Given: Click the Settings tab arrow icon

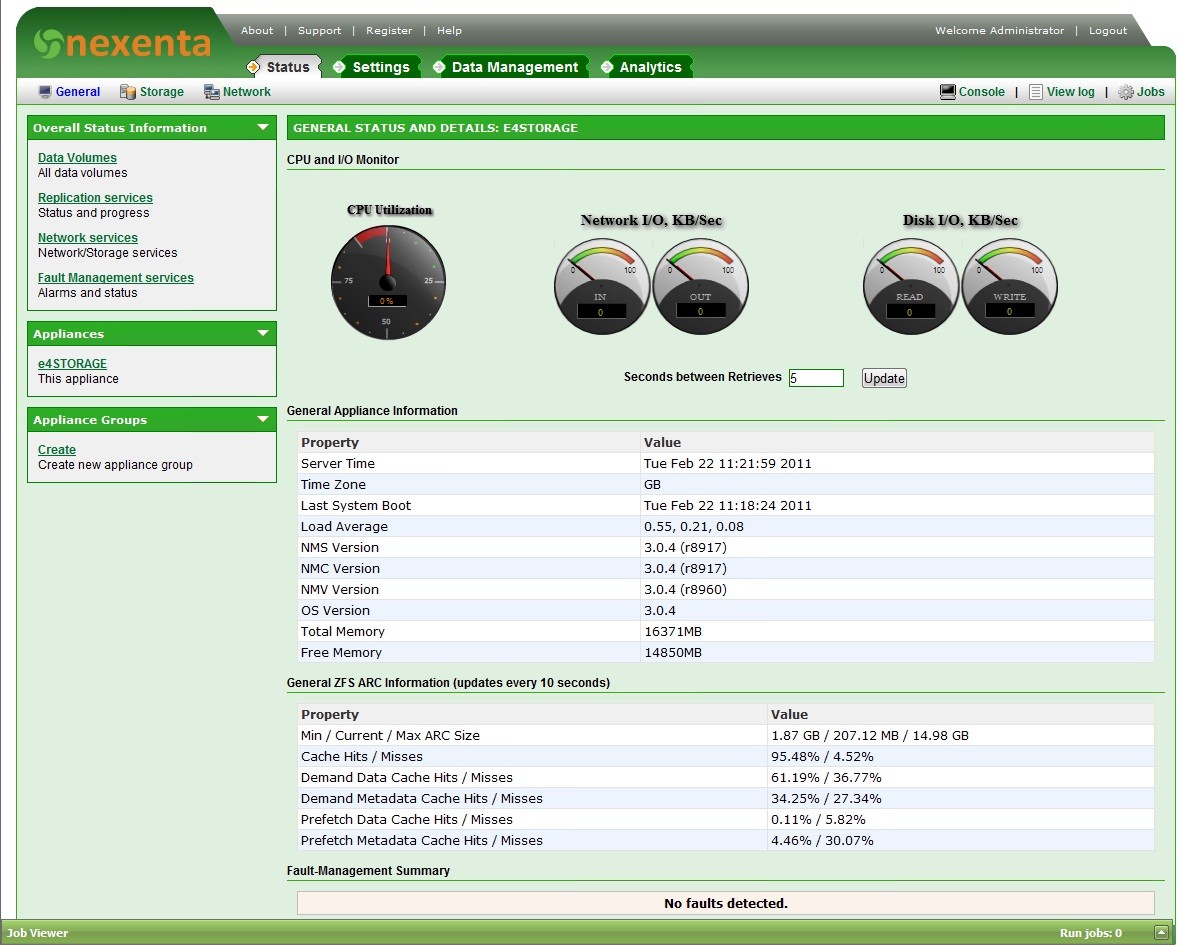Looking at the screenshot, I should [339, 67].
